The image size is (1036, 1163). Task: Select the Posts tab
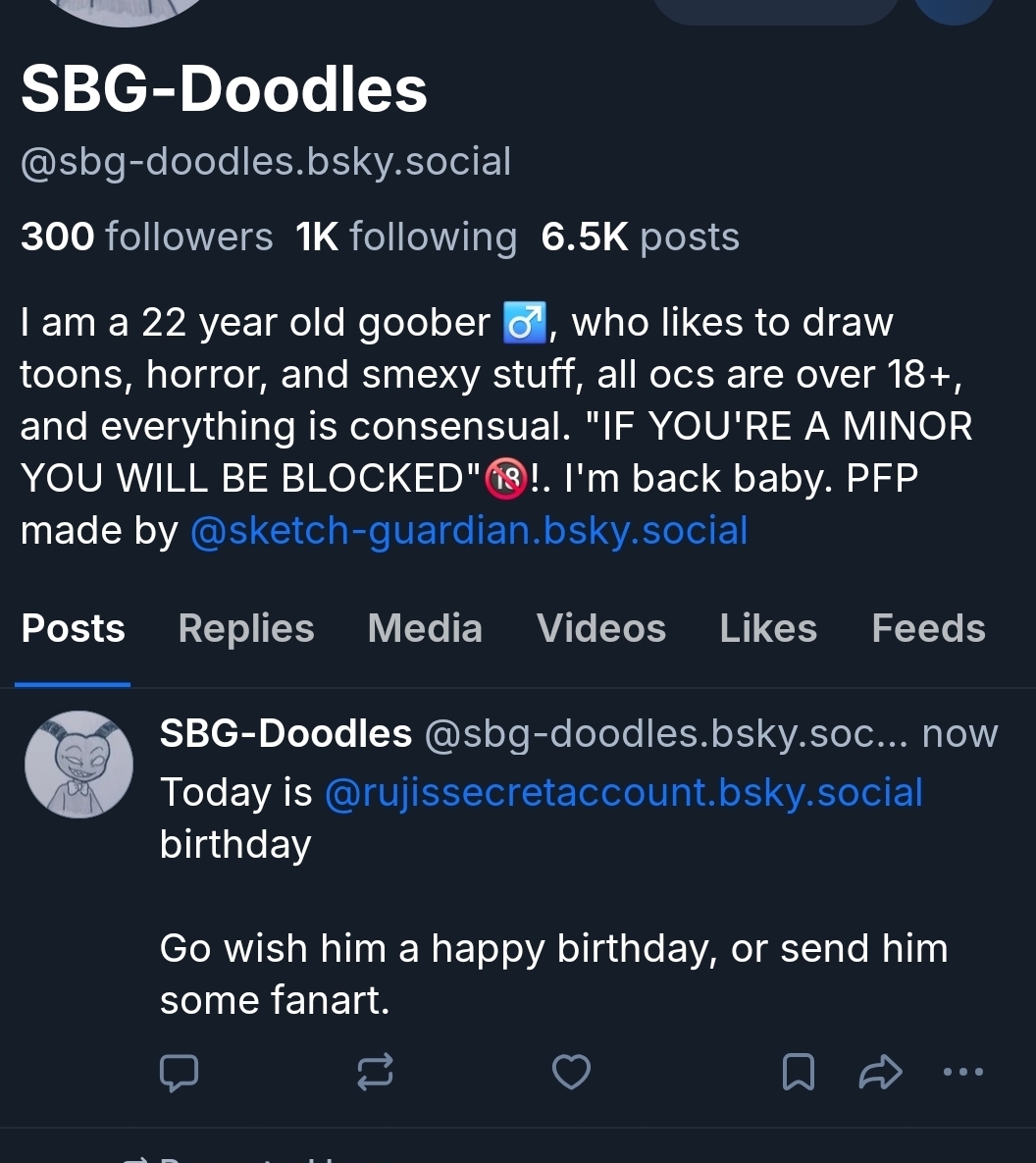tap(74, 628)
